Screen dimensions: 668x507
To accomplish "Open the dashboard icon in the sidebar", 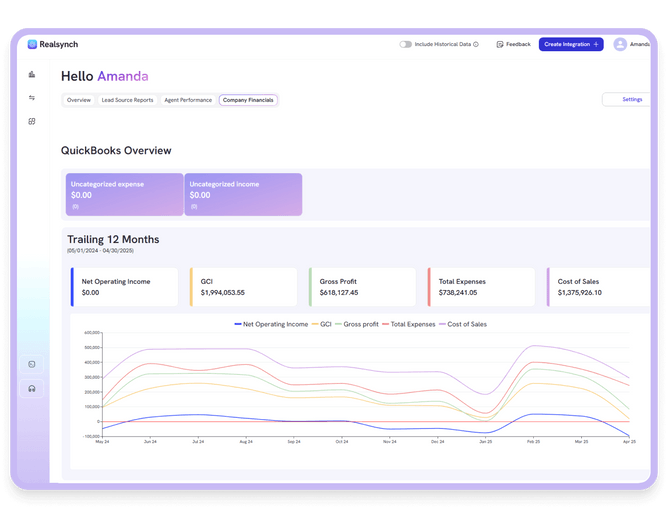I will click(x=32, y=74).
